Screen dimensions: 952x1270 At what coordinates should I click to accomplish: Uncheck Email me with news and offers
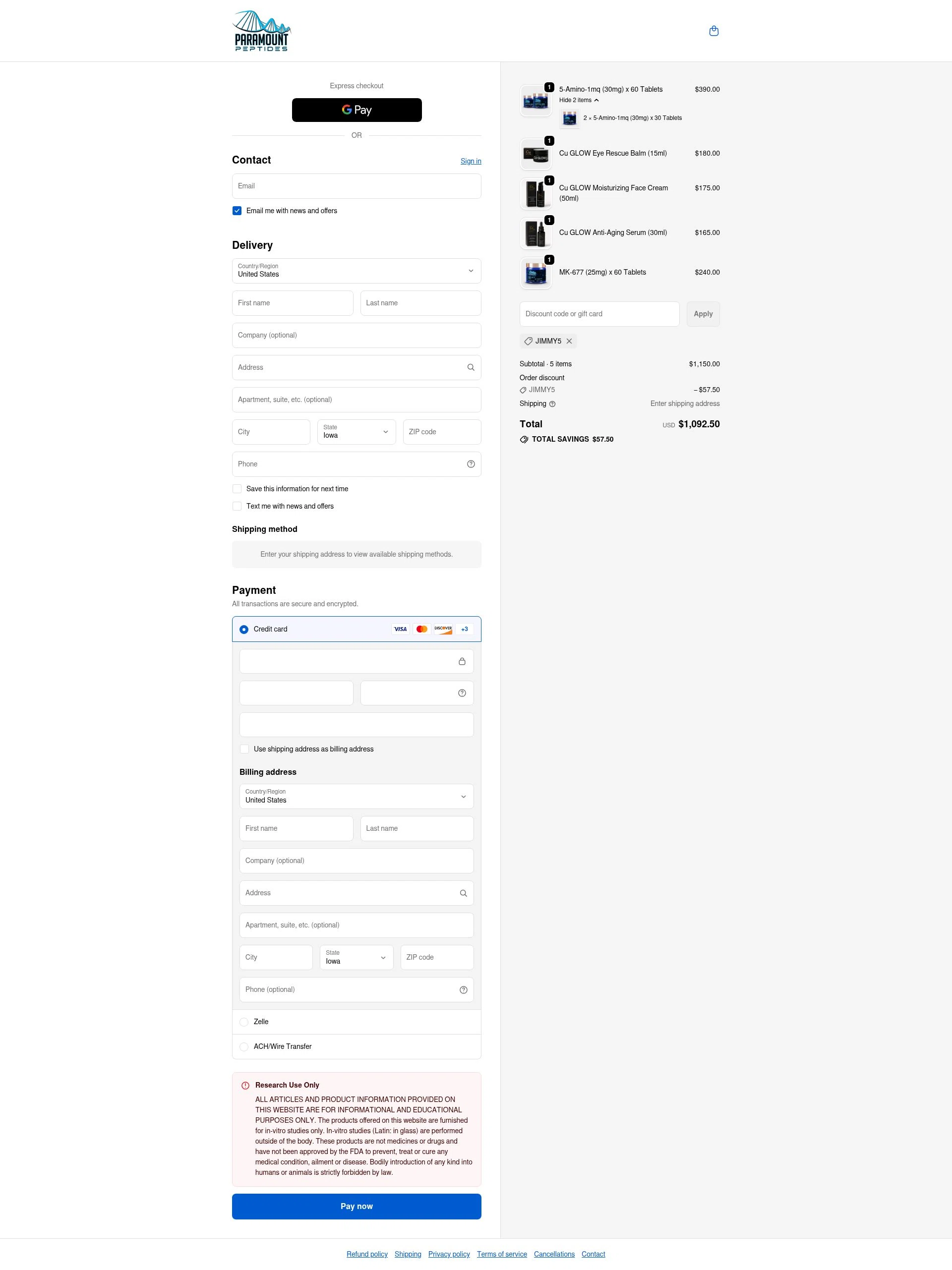(237, 211)
